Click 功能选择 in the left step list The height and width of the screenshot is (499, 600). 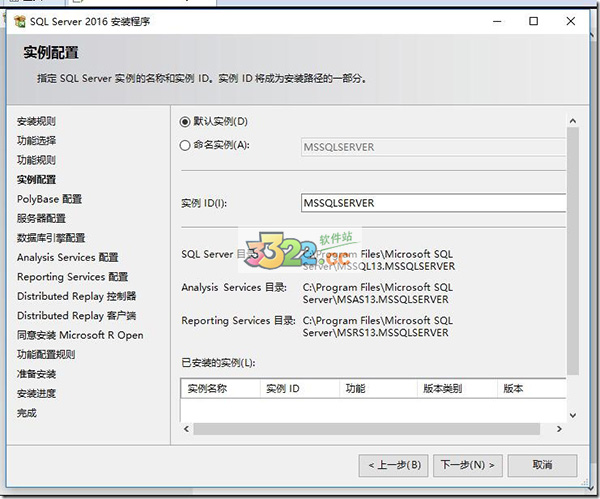point(36,141)
